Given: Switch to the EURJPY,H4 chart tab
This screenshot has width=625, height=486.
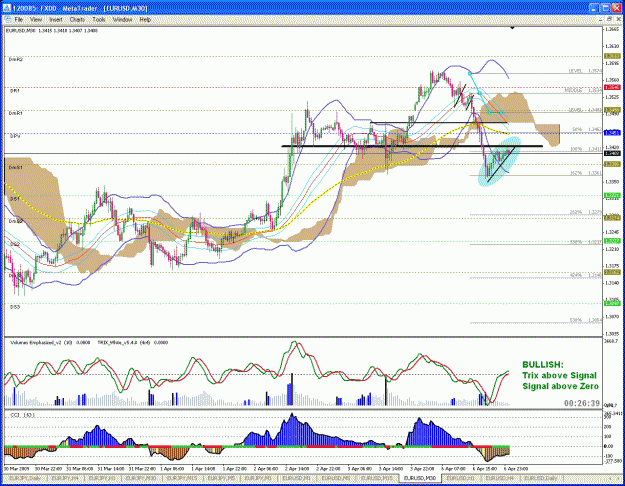Looking at the screenshot, I should (x=65, y=478).
